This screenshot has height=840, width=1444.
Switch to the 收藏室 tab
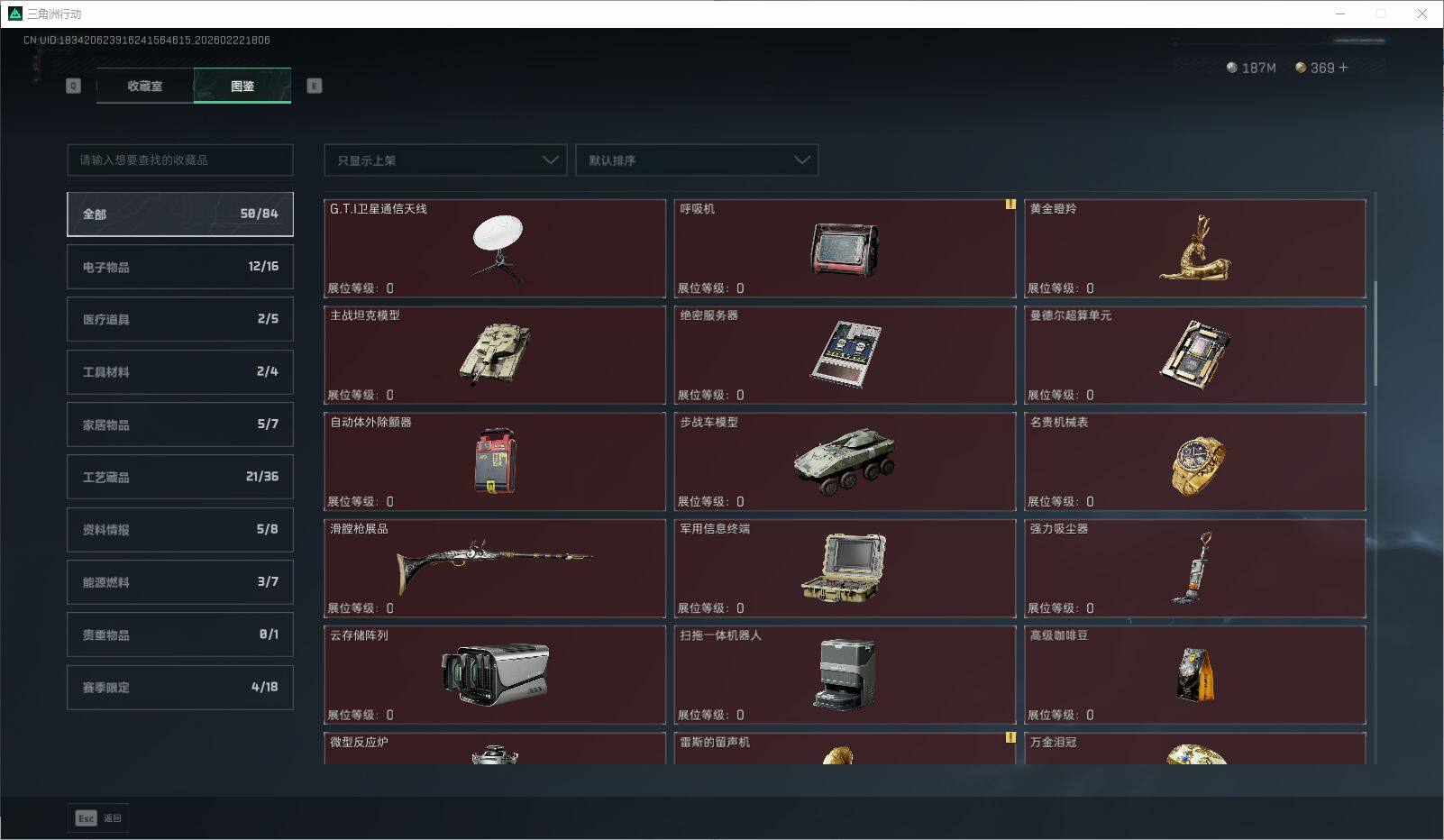tap(143, 86)
